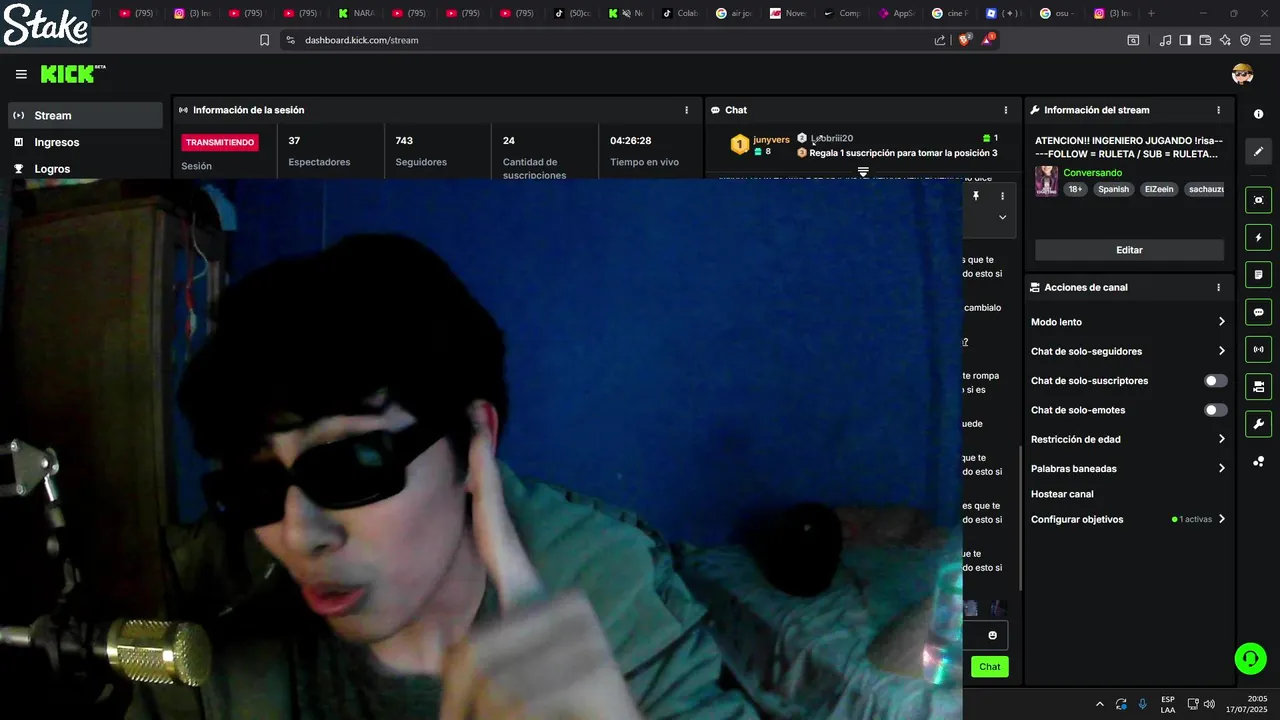Open the Brave VPN shield icon

1245,40
